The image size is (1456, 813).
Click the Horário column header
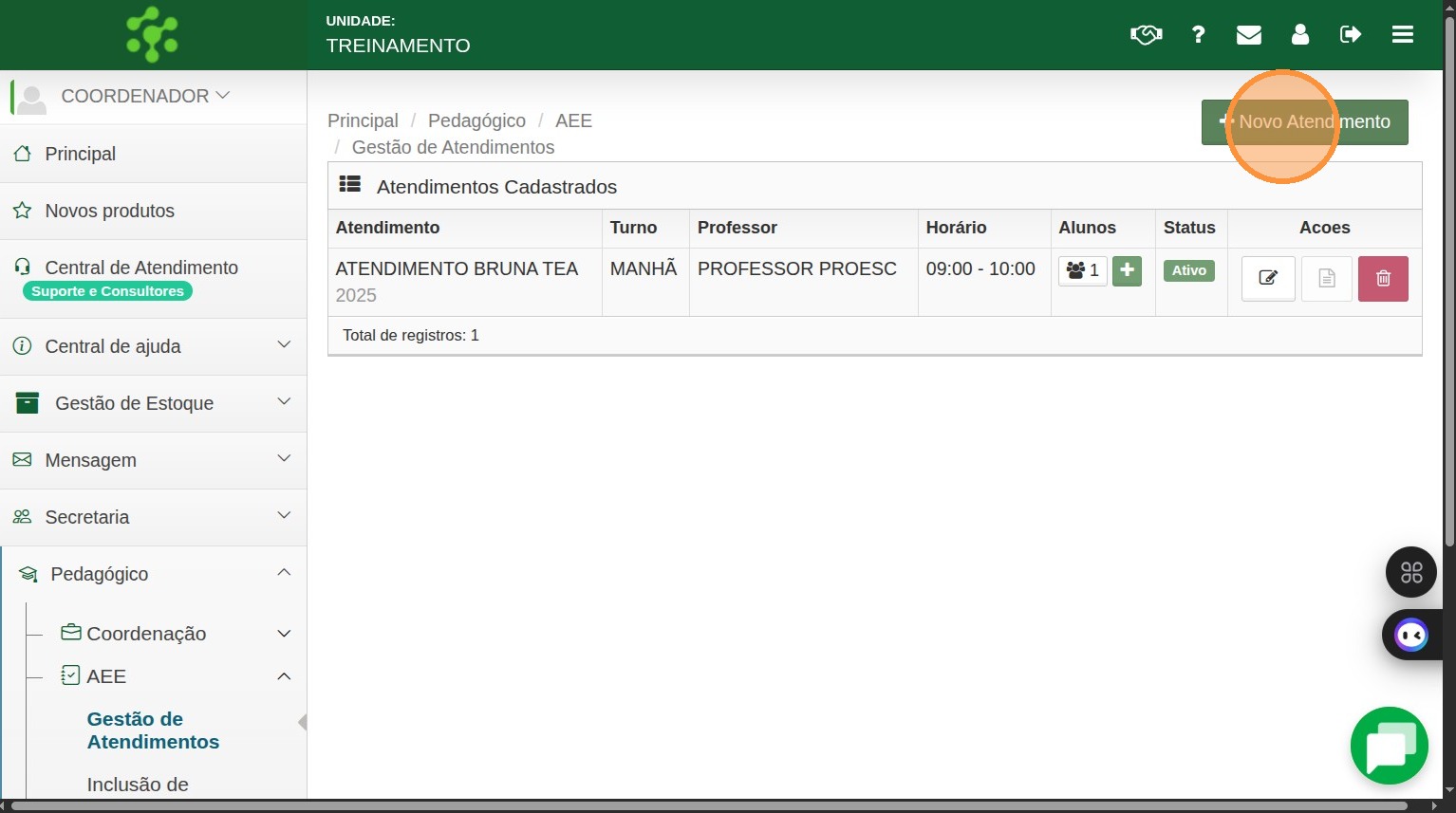(984, 228)
